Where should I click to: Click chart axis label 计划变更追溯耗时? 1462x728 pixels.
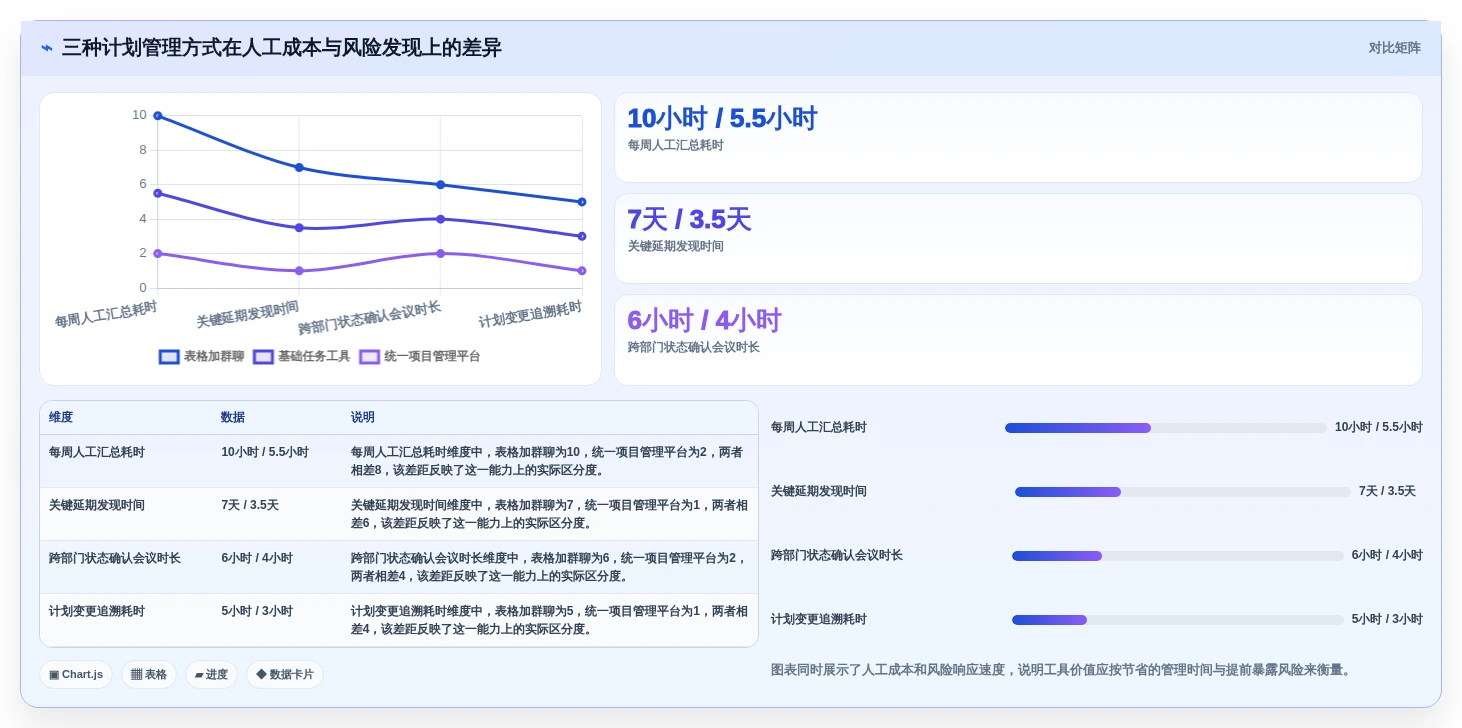point(530,314)
